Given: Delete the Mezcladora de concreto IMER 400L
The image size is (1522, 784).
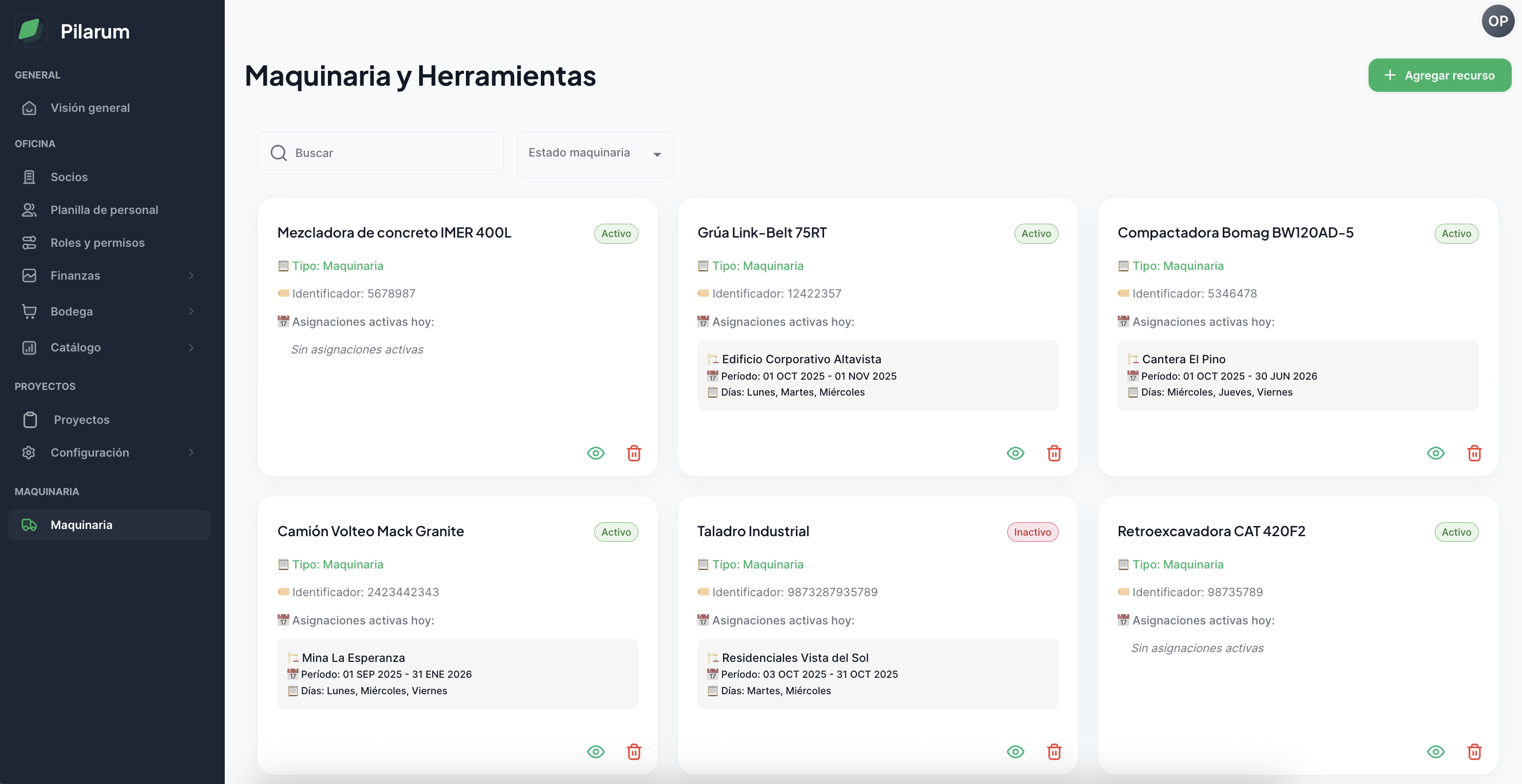Looking at the screenshot, I should coord(634,453).
